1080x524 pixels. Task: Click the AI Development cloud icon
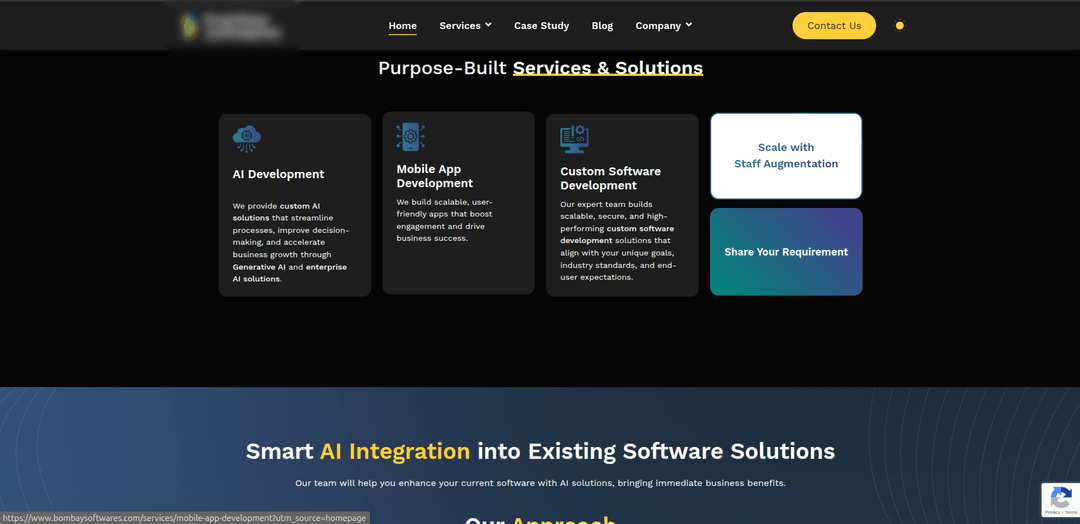click(x=247, y=139)
